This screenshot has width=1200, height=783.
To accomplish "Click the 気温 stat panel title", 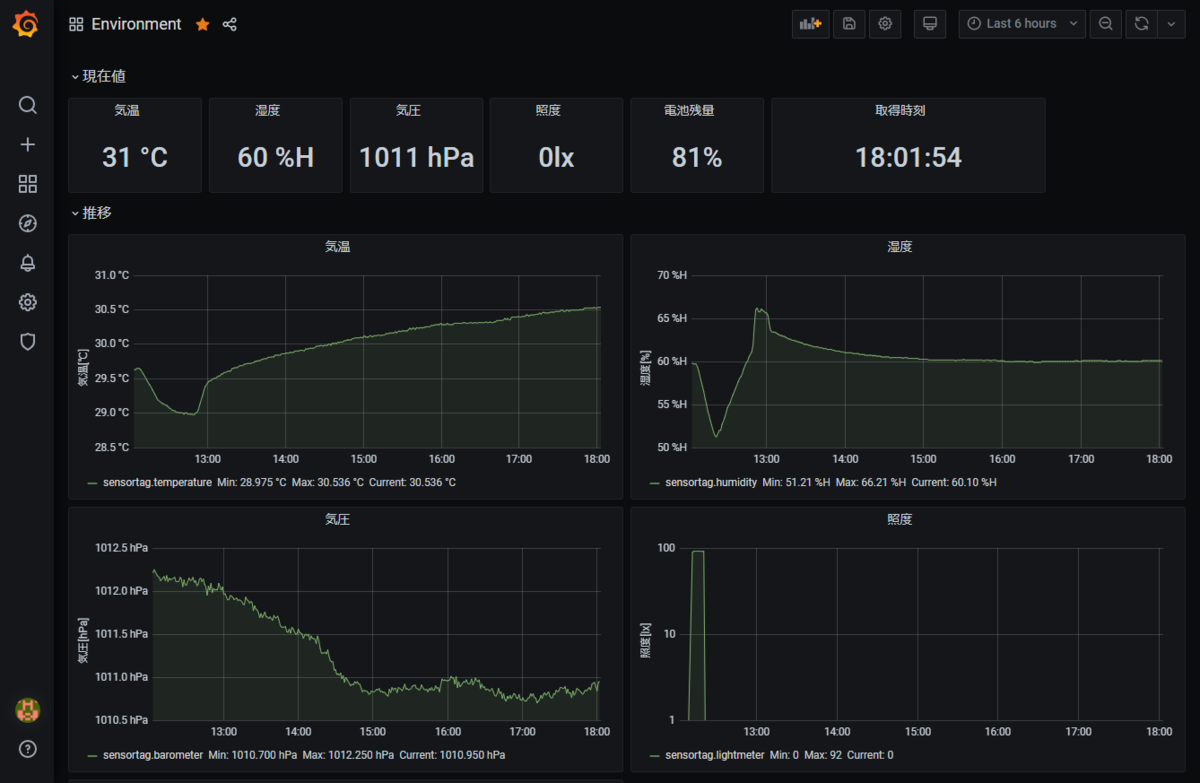I will point(127,111).
